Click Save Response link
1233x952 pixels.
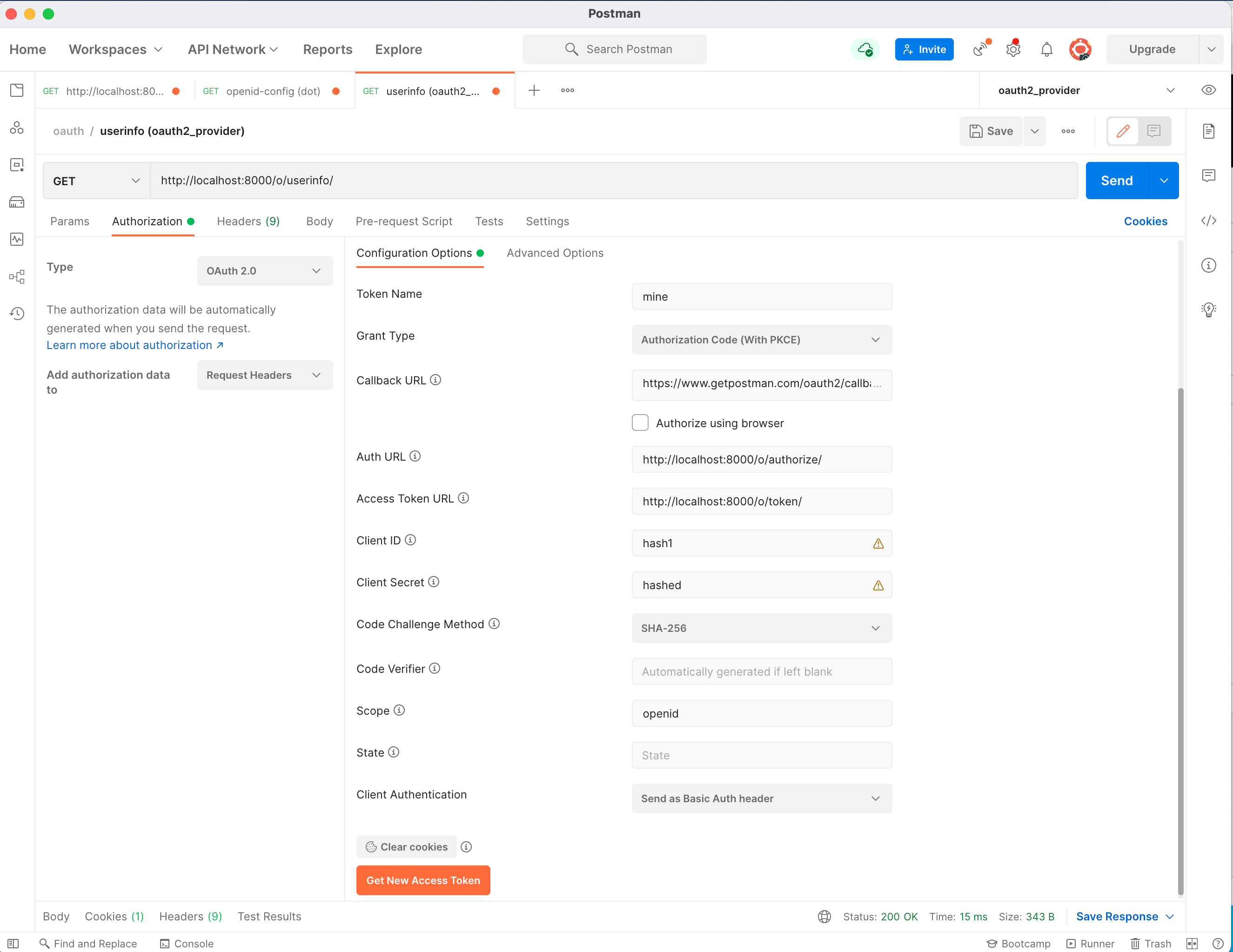[1117, 917]
